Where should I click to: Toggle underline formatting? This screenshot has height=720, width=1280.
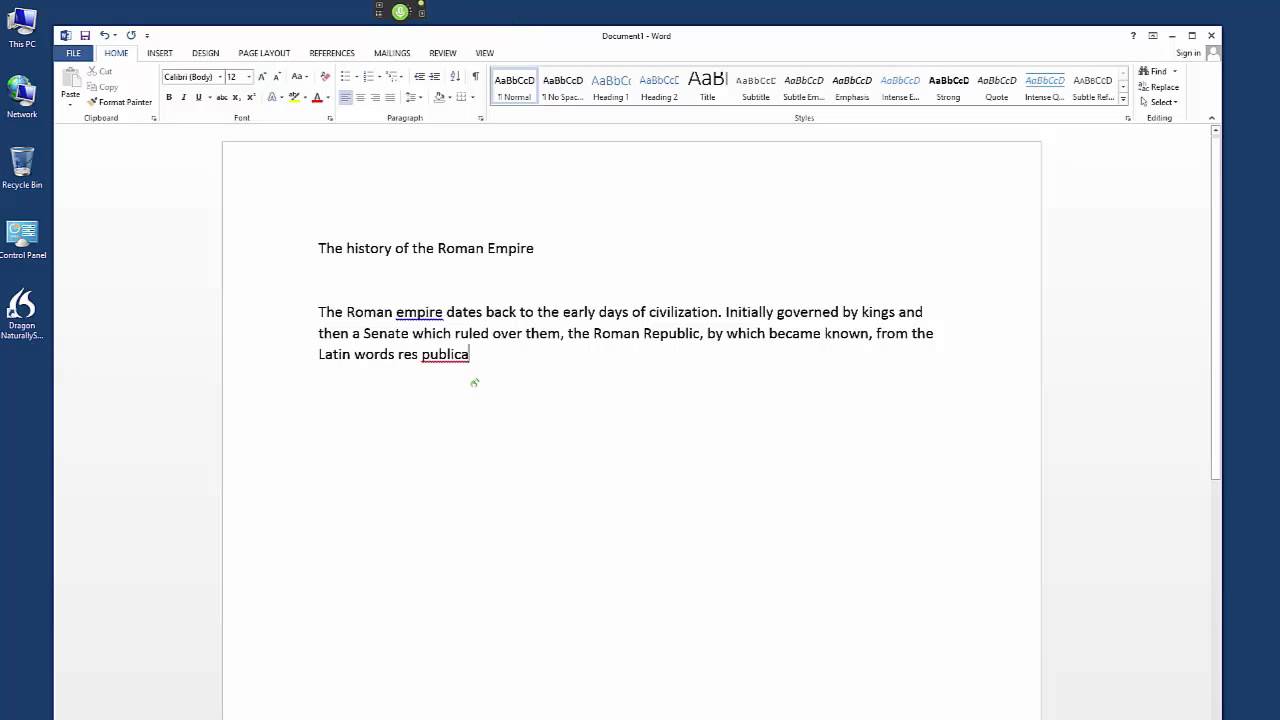(198, 97)
